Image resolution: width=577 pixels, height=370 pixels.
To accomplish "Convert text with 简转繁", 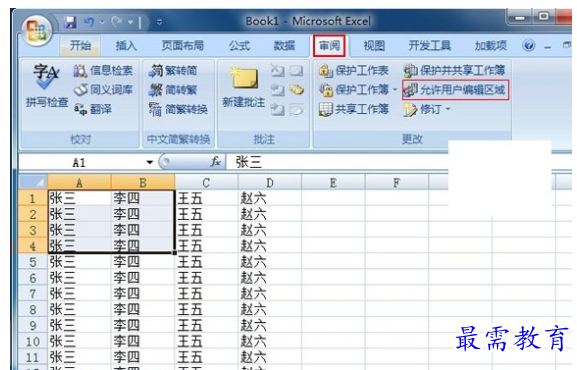I will pyautogui.click(x=173, y=89).
